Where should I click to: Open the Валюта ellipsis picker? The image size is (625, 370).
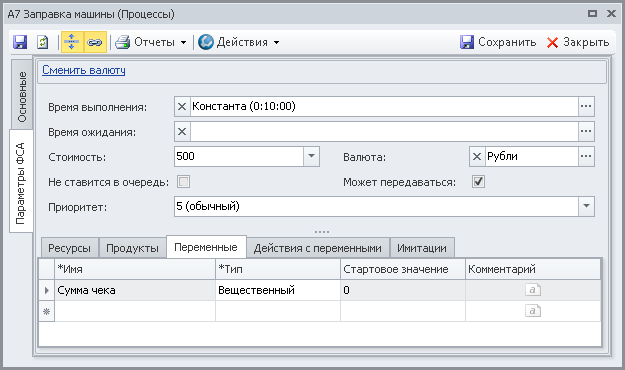pyautogui.click(x=586, y=157)
